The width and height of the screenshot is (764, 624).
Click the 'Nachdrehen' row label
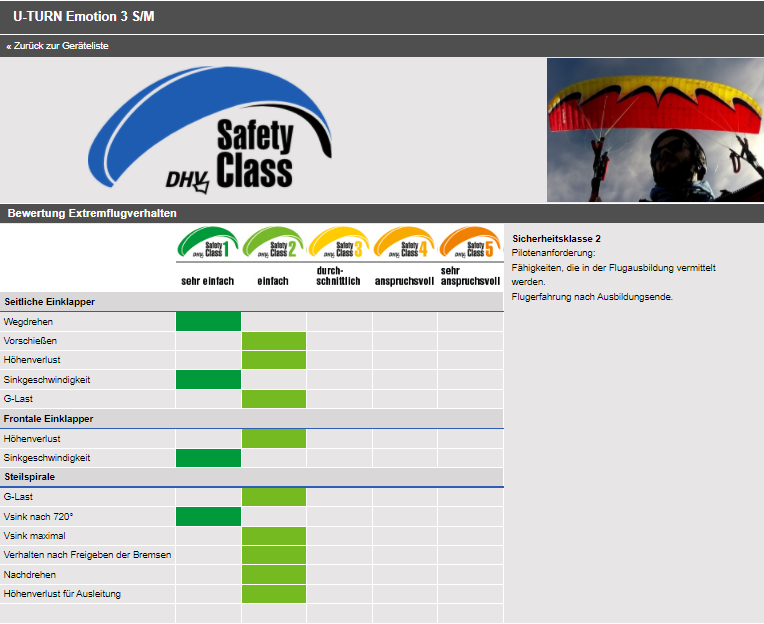30,575
